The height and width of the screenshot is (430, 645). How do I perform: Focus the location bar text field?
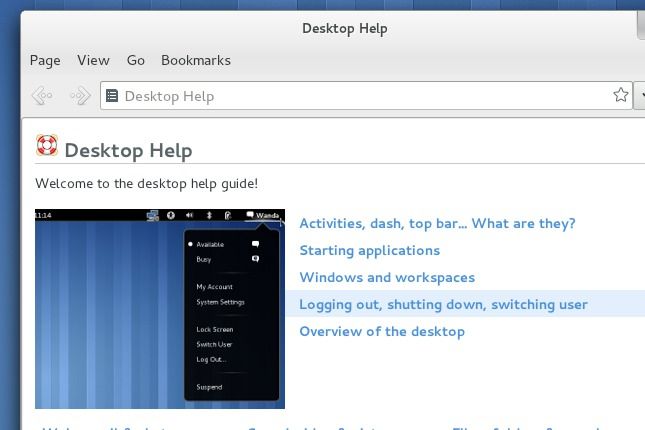(x=360, y=96)
